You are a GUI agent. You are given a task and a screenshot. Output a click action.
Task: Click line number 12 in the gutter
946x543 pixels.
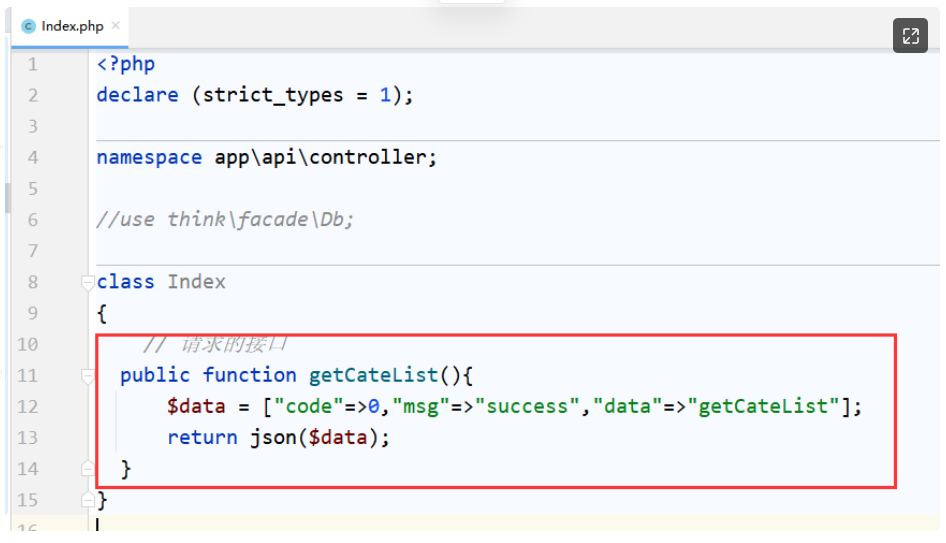pyautogui.click(x=27, y=407)
